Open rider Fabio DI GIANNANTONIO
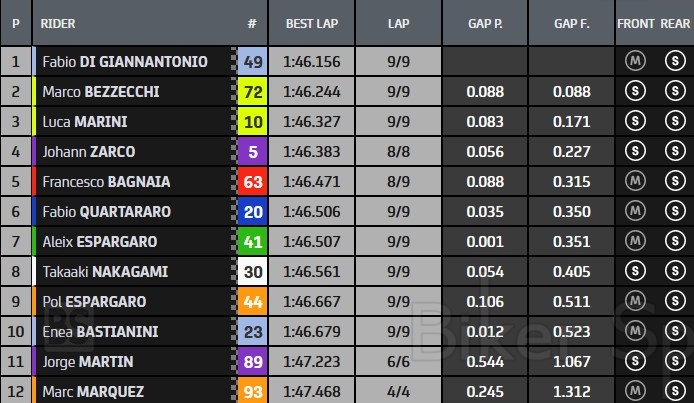694x403 pixels. 125,62
